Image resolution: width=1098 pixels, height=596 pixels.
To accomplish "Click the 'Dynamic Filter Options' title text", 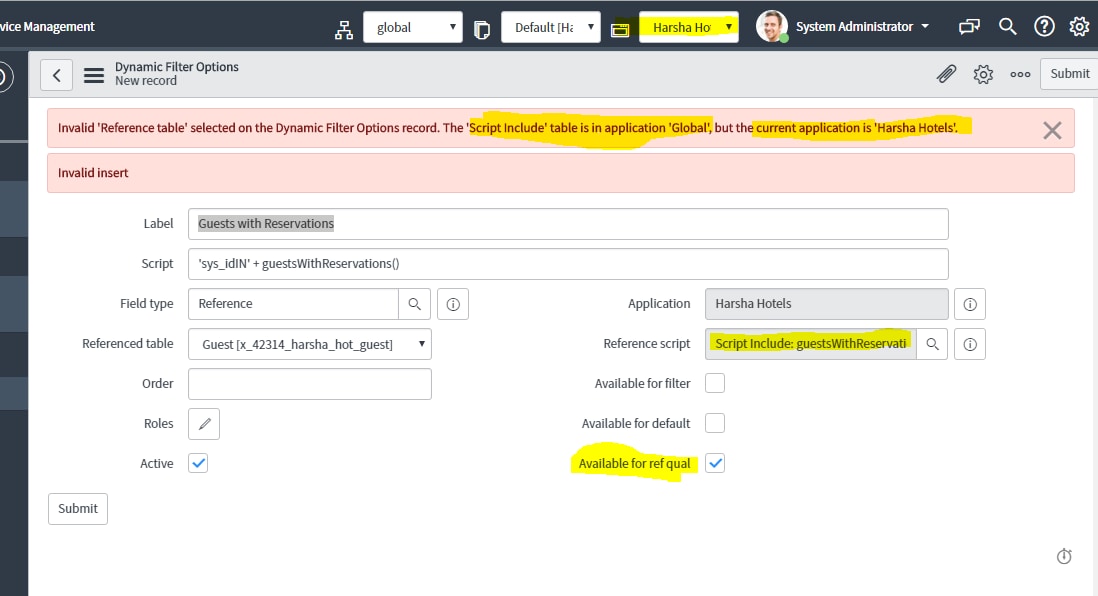I will pos(176,67).
